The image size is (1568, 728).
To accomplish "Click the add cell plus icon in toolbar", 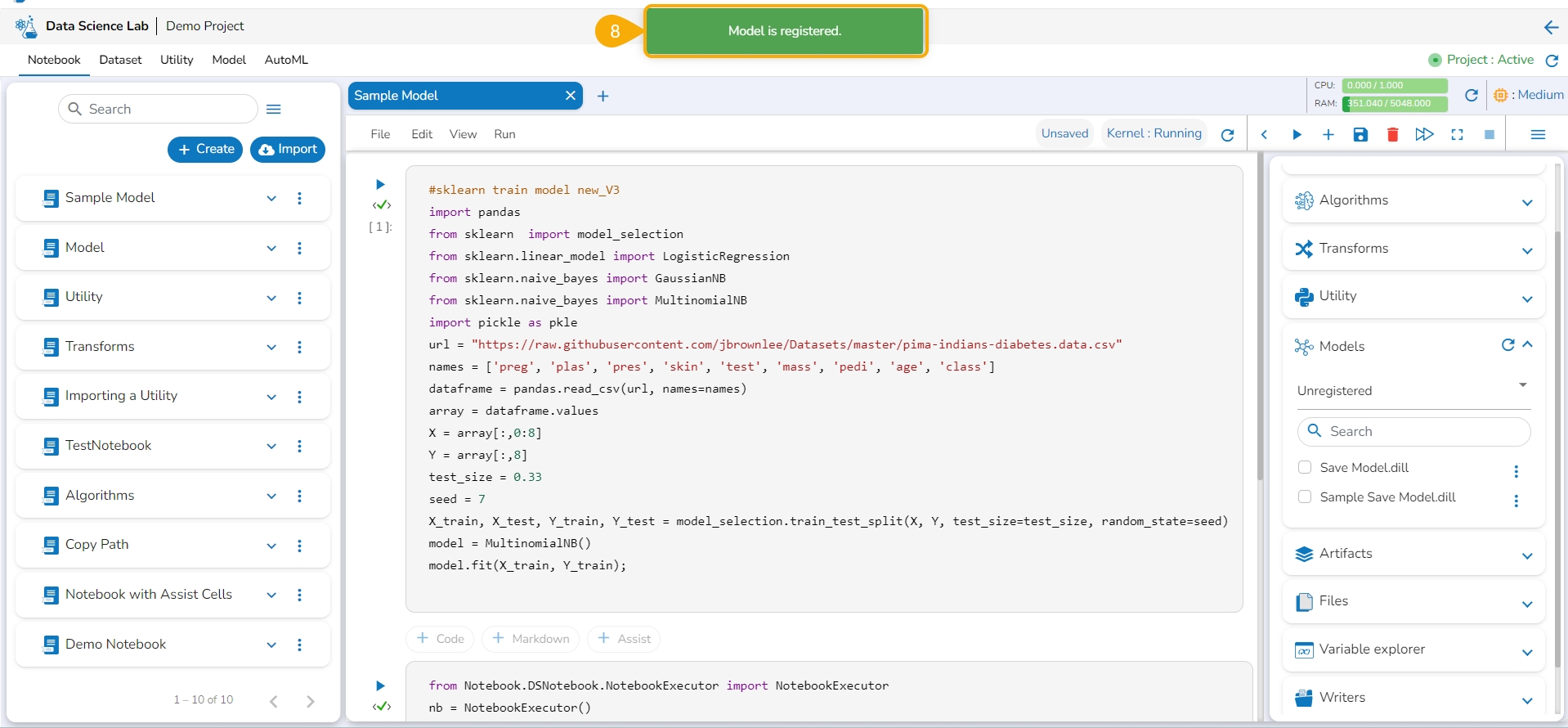I will click(x=1328, y=135).
